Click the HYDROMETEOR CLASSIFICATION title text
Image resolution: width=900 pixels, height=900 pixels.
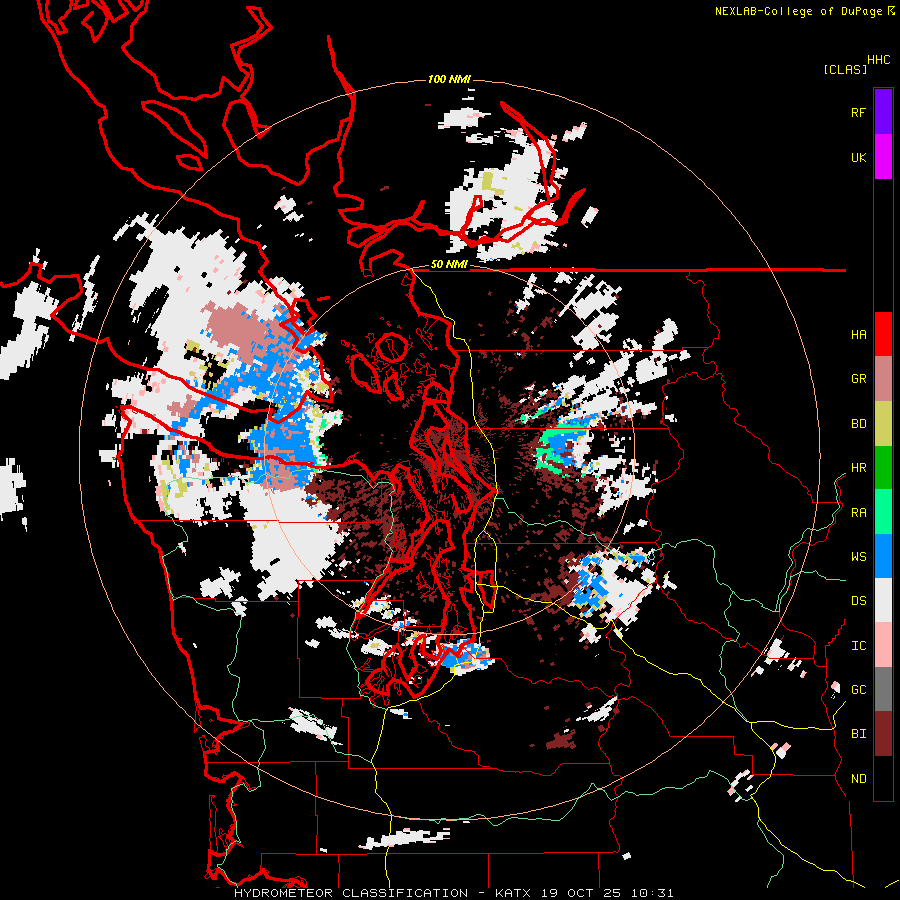pos(351,893)
